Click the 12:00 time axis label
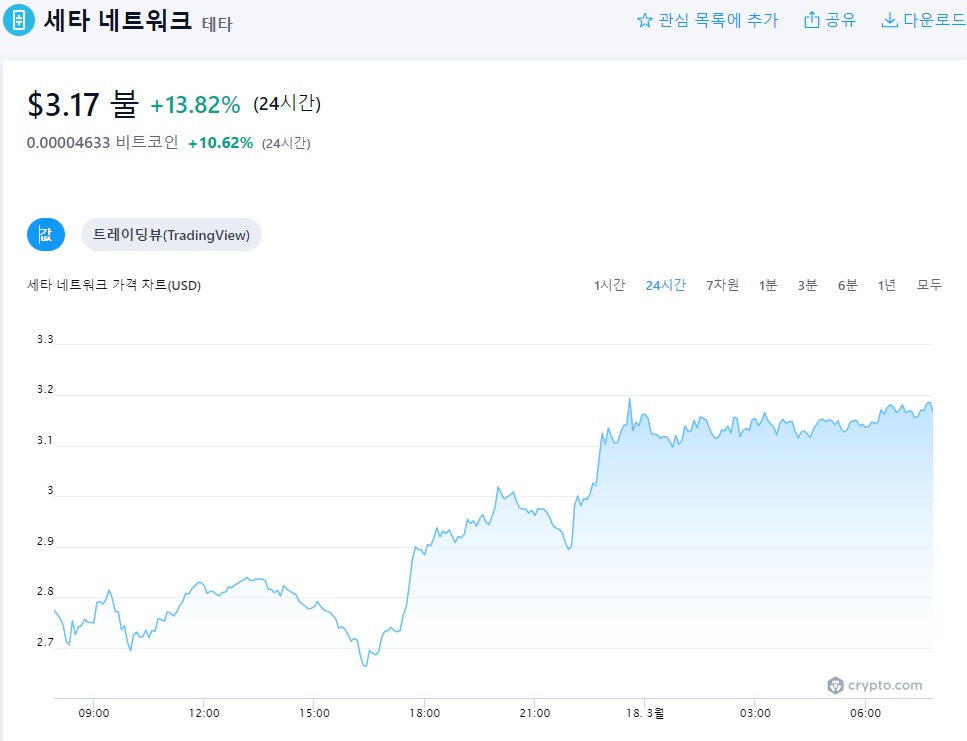 tap(204, 713)
